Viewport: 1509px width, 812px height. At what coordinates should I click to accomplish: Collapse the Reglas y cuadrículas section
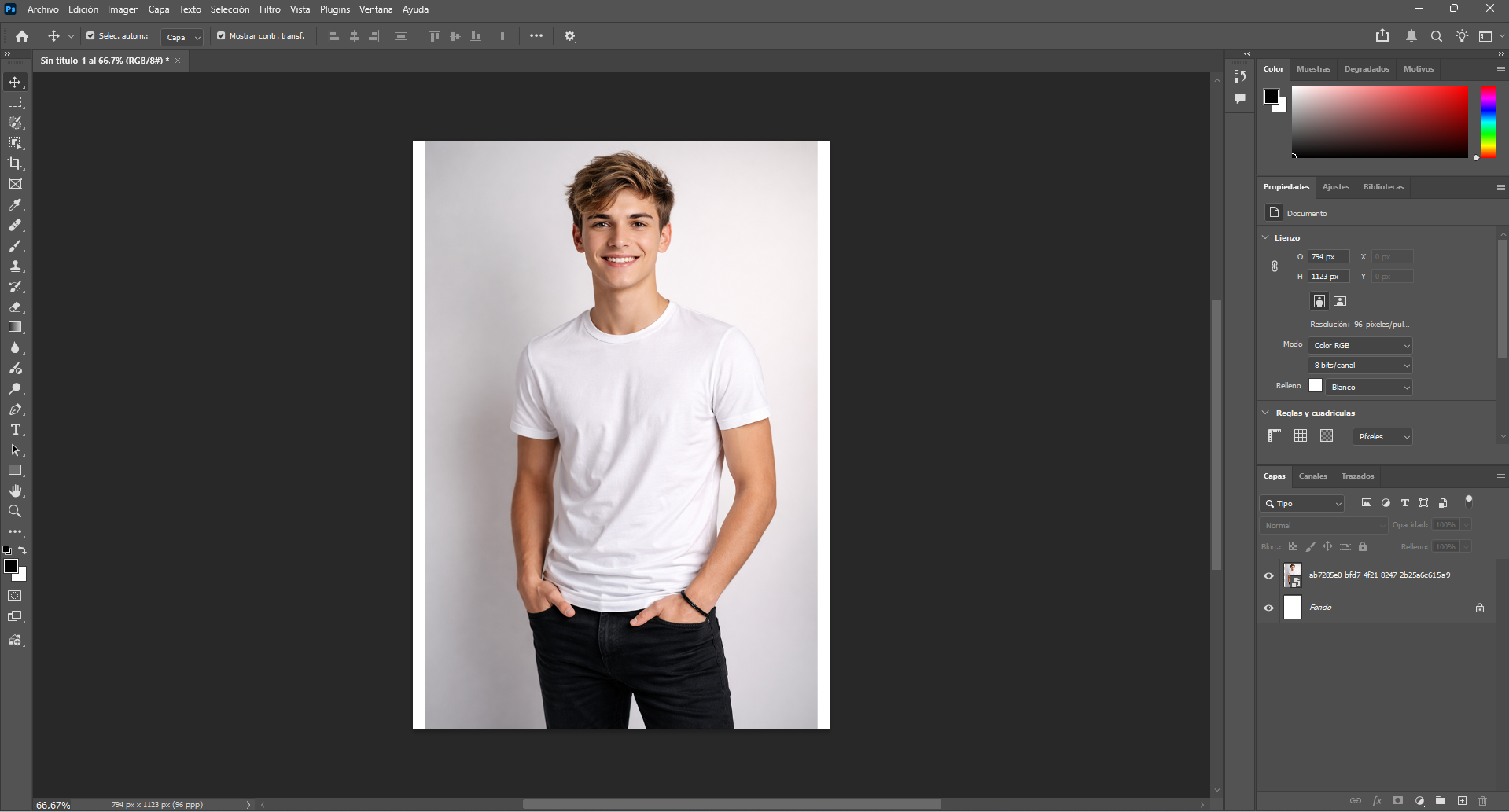[x=1265, y=412]
